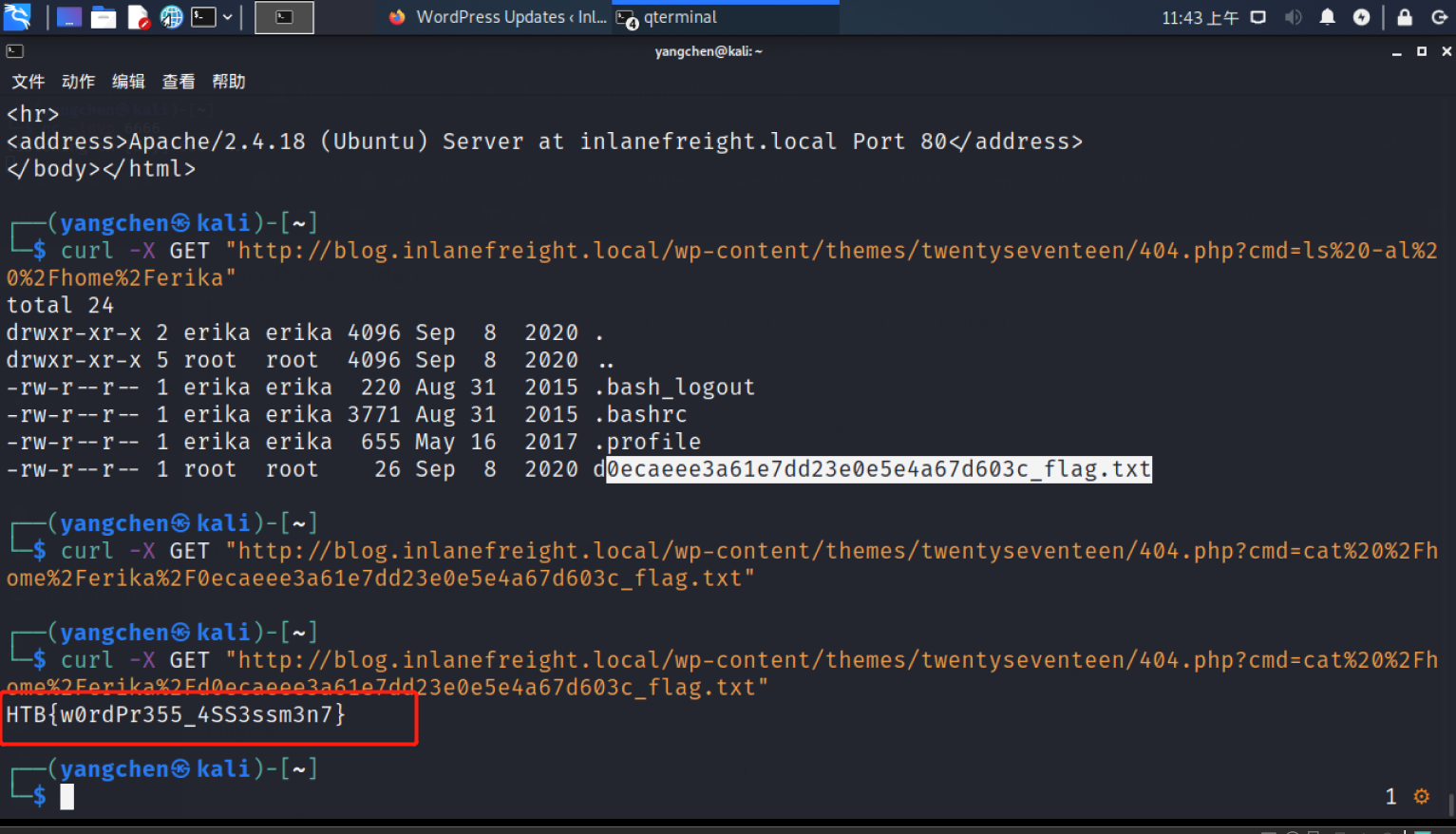Open the power manager tray icon
This screenshot has width=1456, height=834.
(x=1362, y=17)
